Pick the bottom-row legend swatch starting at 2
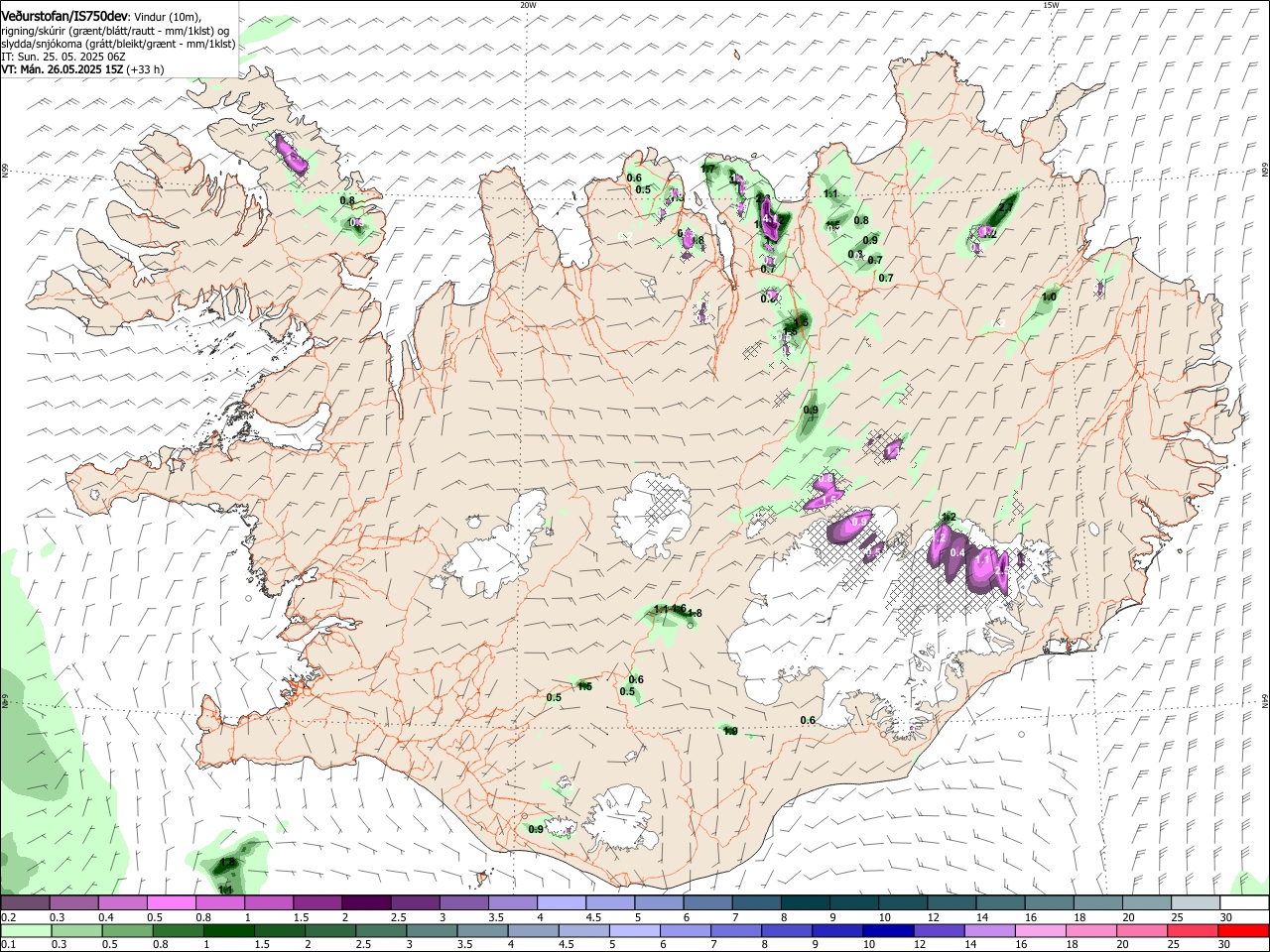Image resolution: width=1270 pixels, height=952 pixels. tap(331, 930)
